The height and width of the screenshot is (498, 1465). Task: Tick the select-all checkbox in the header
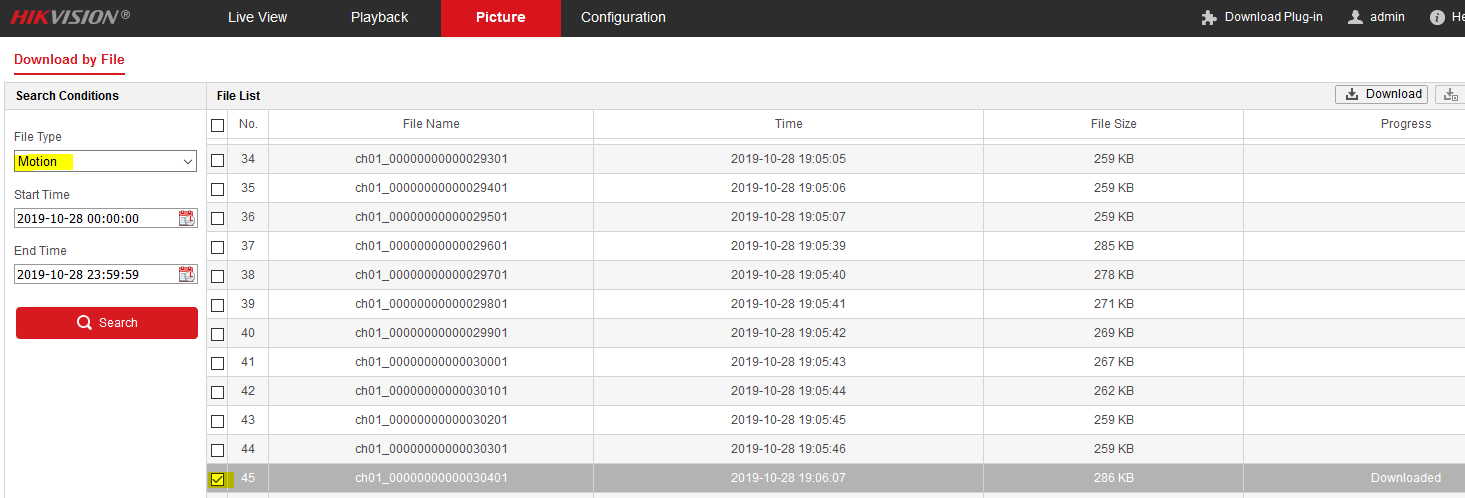(217, 125)
